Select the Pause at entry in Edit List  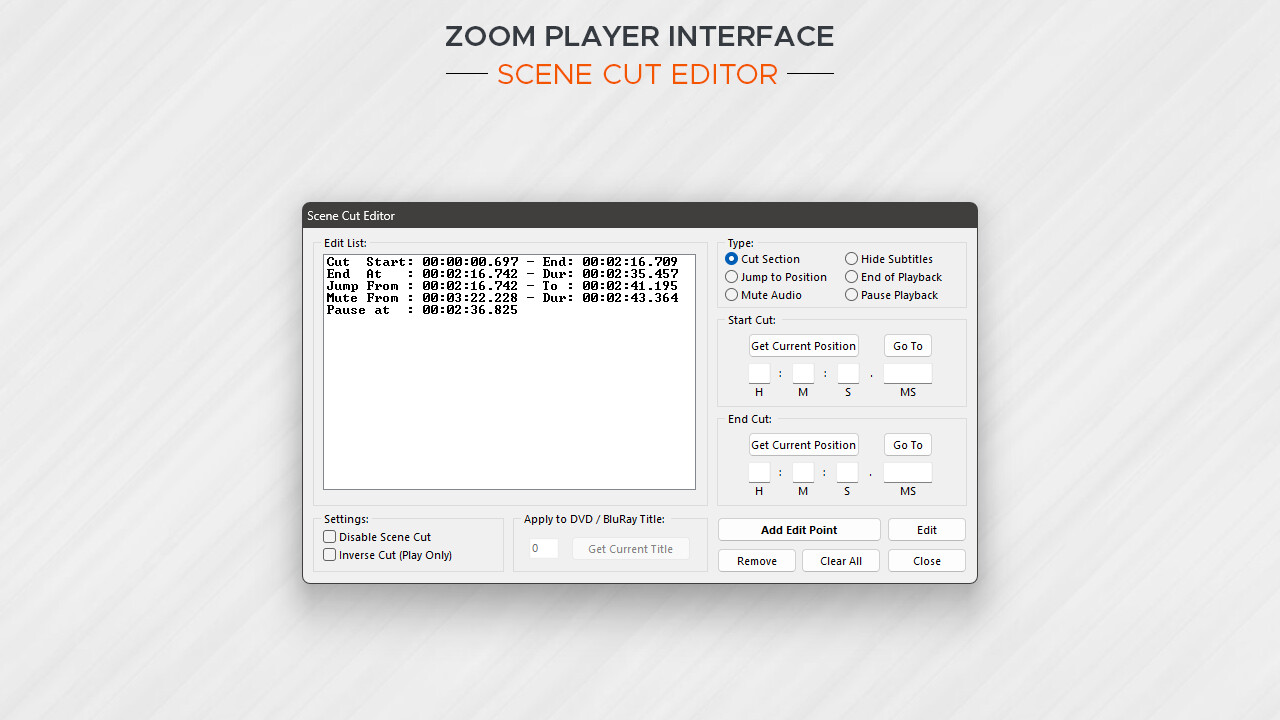(x=422, y=309)
